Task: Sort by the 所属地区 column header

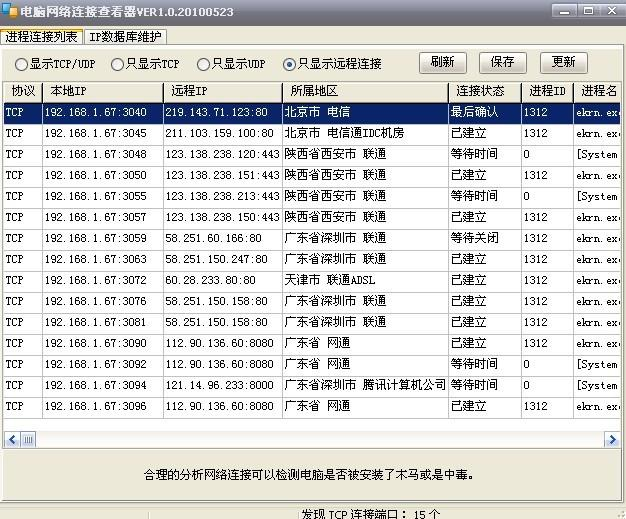Action: 365,91
